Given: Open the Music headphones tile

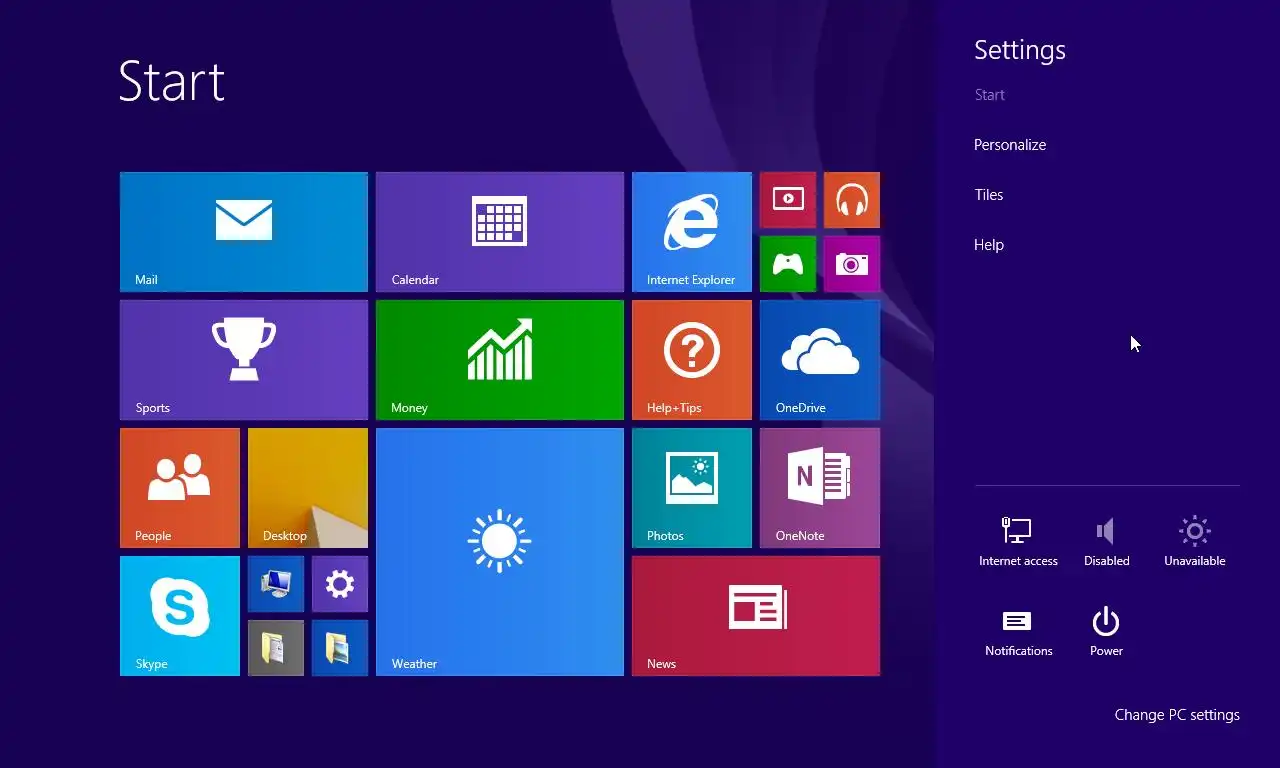Looking at the screenshot, I should tap(852, 200).
